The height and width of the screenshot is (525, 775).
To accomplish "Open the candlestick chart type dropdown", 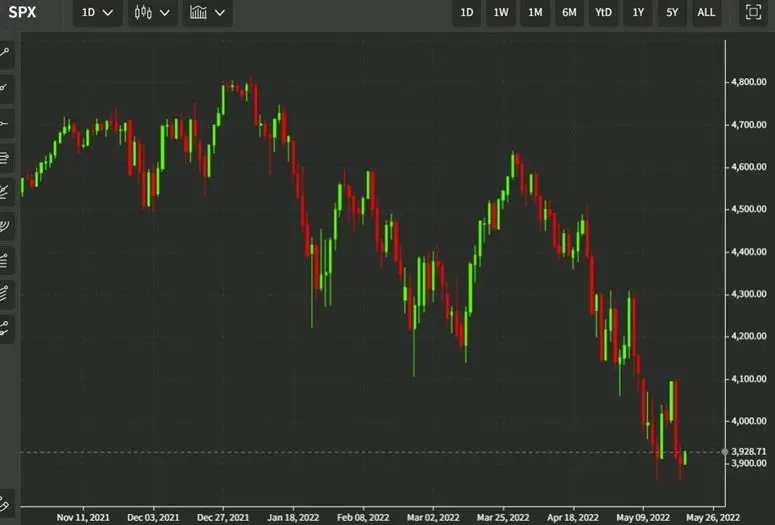I will click(152, 13).
